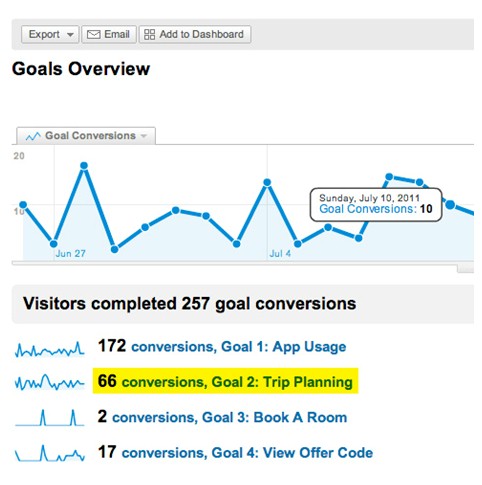This screenshot has height=485, width=482.
Task: Click the Book A Room sparkline graph
Action: pyautogui.click(x=50, y=418)
